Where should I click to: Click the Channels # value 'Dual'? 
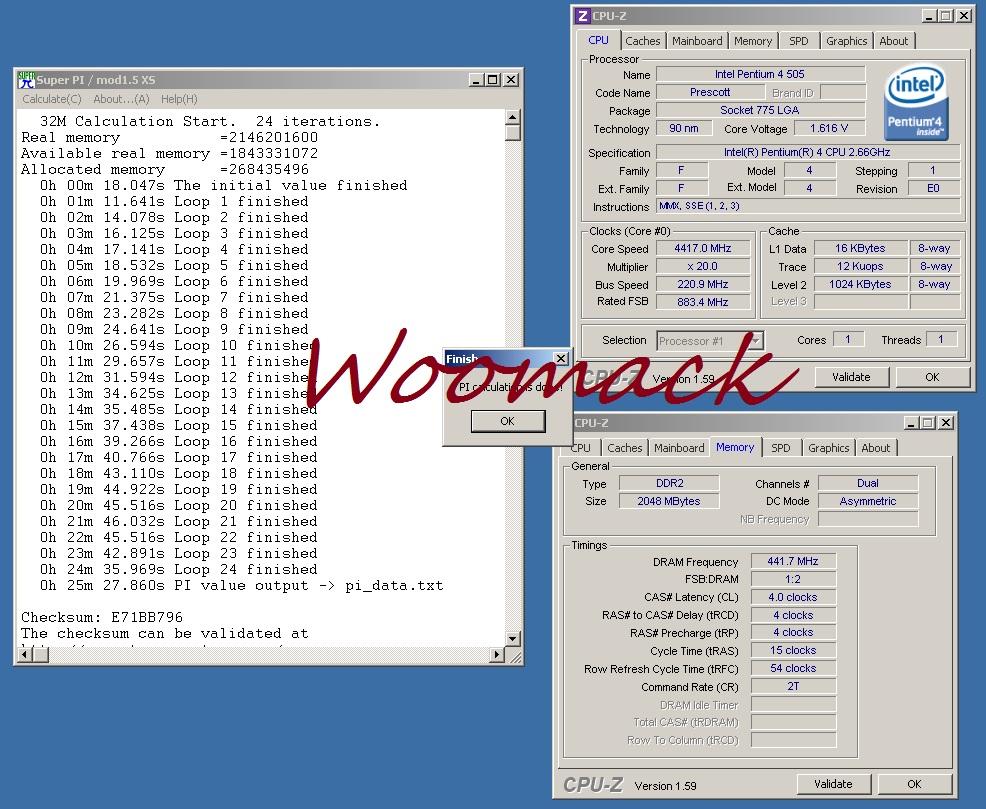click(x=868, y=483)
